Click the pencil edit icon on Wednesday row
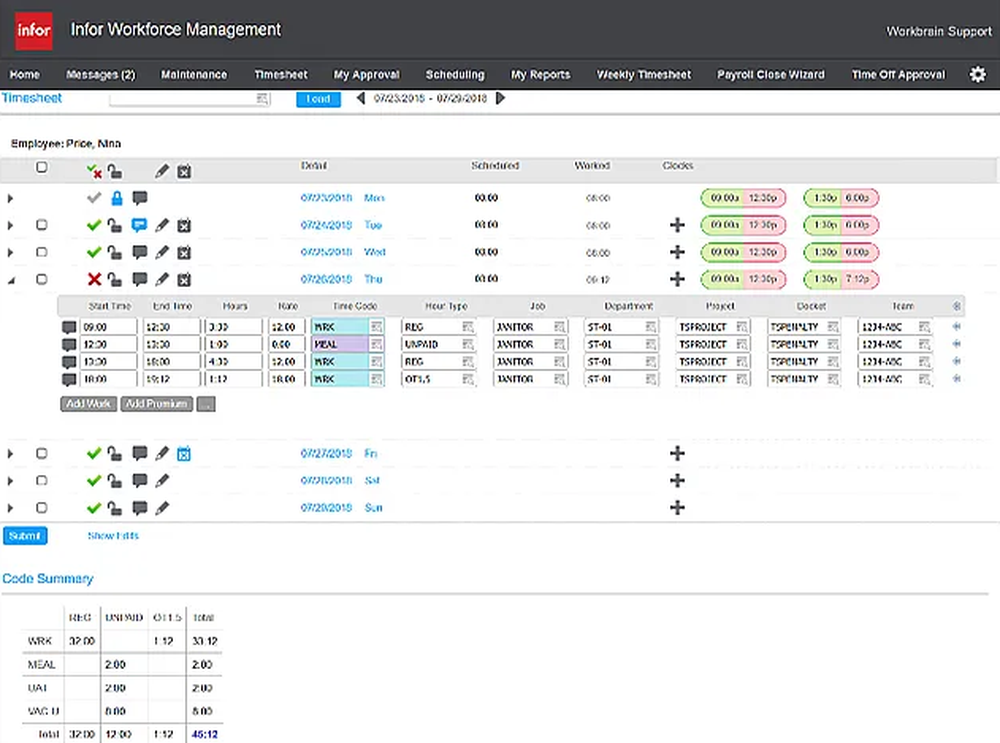This screenshot has height=743, width=1000. point(162,252)
